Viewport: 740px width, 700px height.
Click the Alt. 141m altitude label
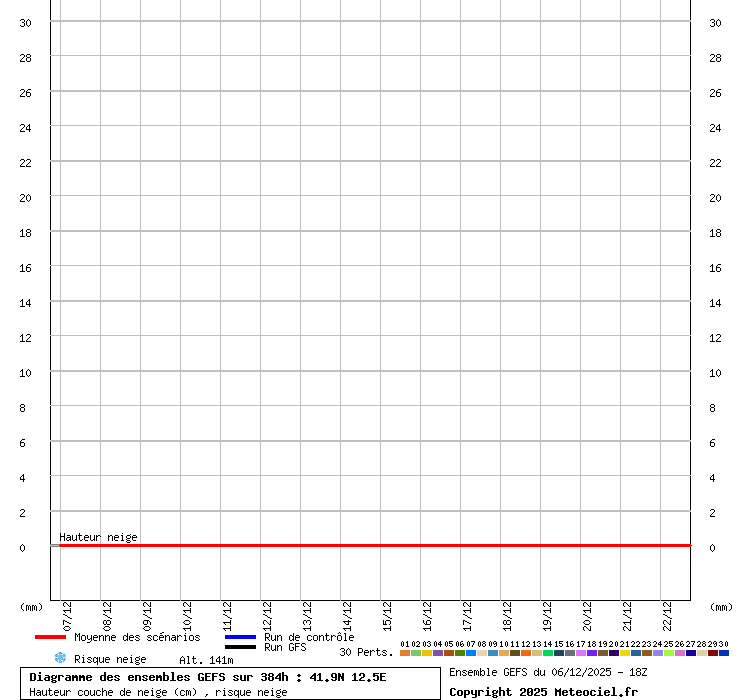click(x=206, y=660)
